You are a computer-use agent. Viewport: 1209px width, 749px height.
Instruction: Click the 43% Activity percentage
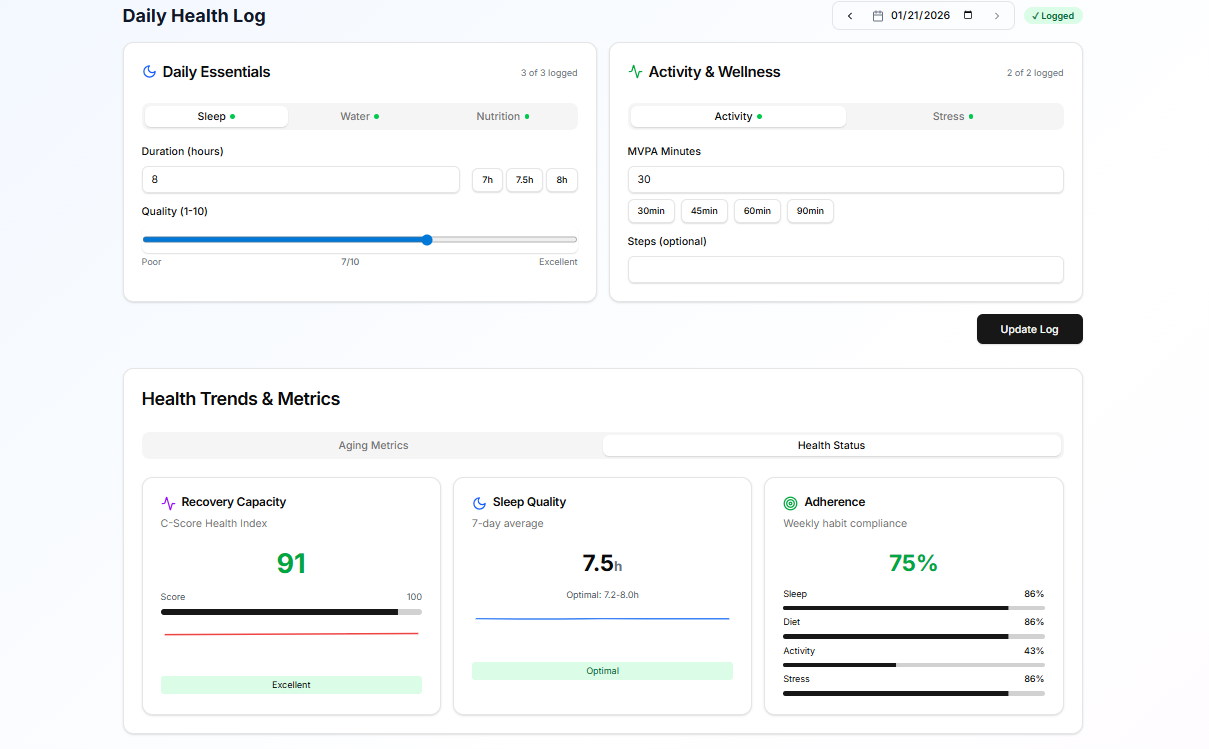[1034, 651]
